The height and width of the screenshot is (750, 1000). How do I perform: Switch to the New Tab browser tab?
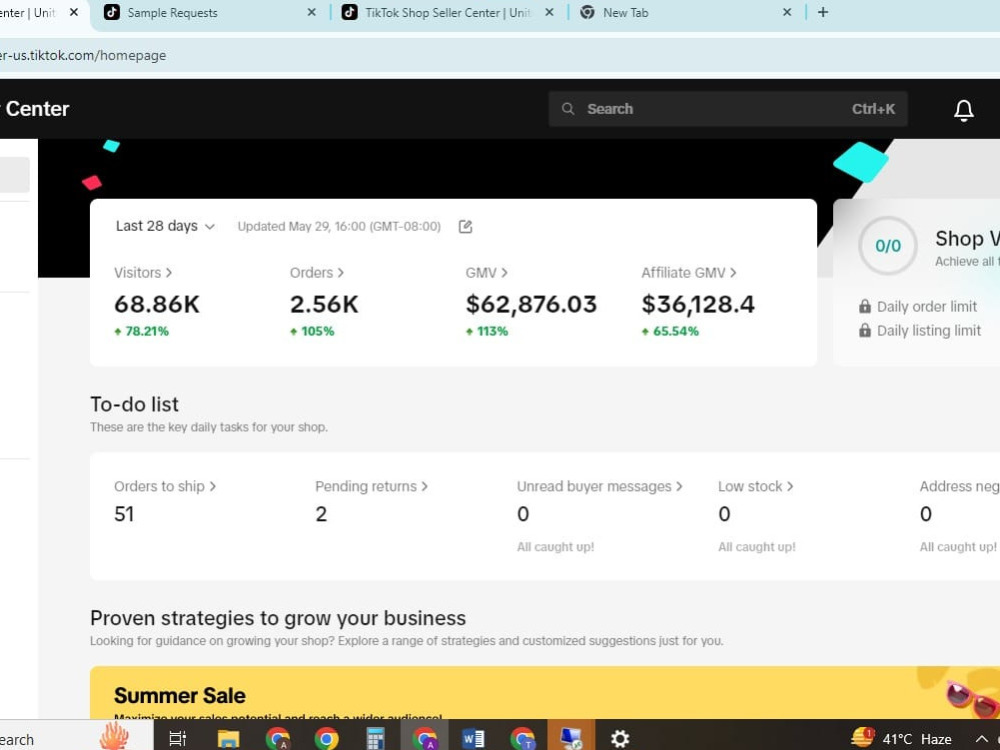[686, 13]
